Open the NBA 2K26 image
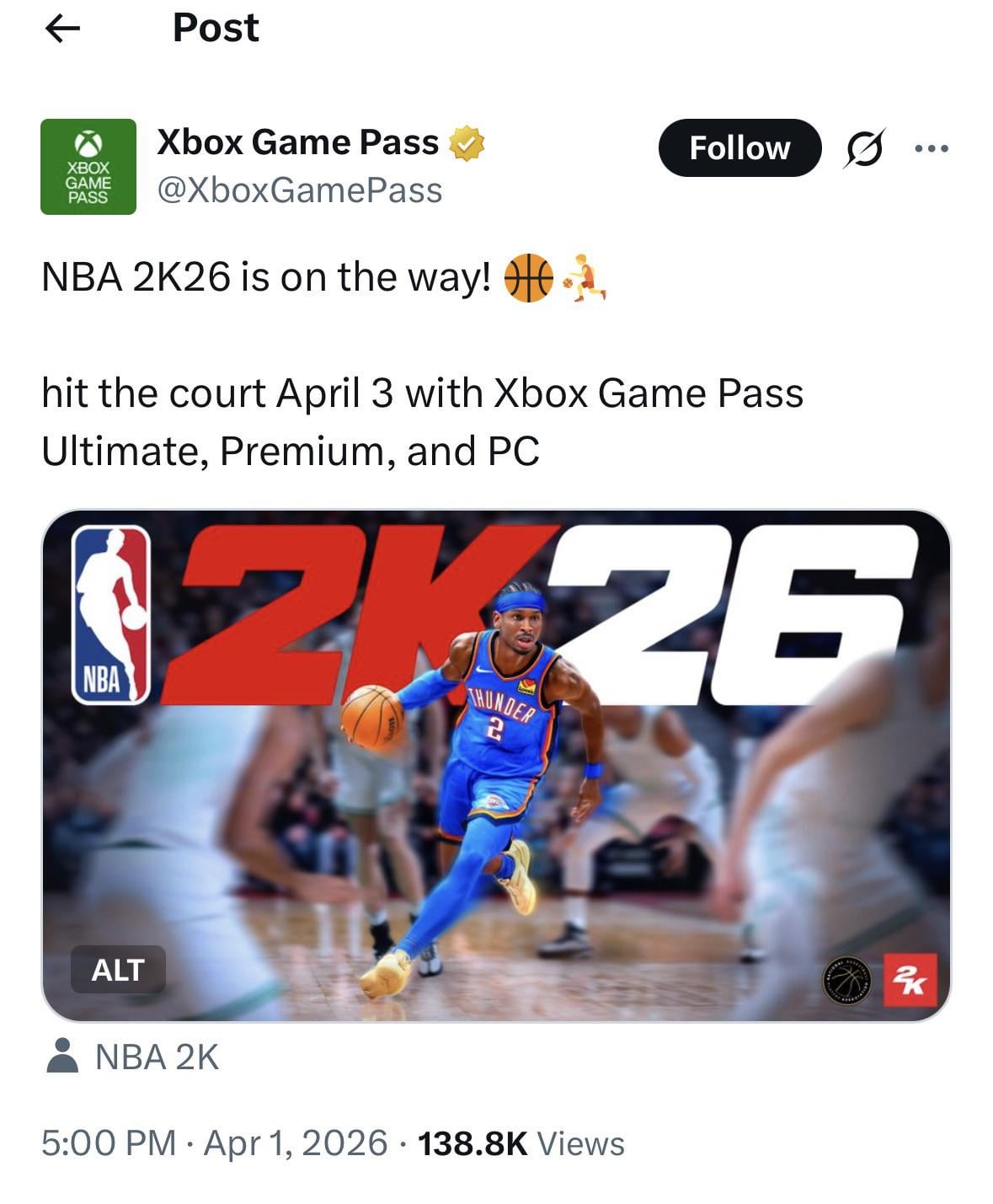This screenshot has width=993, height=1204. (x=496, y=766)
